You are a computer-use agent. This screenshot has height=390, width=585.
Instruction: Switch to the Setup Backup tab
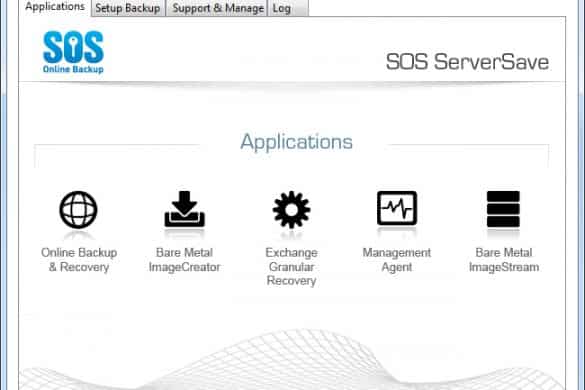(x=128, y=8)
